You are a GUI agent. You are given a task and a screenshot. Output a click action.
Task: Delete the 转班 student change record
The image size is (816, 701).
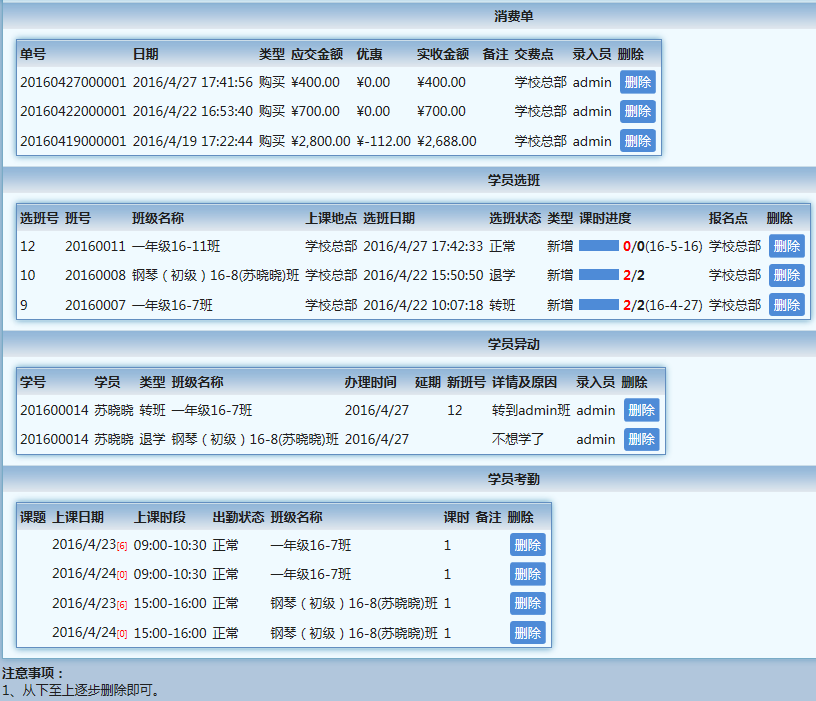coord(641,410)
